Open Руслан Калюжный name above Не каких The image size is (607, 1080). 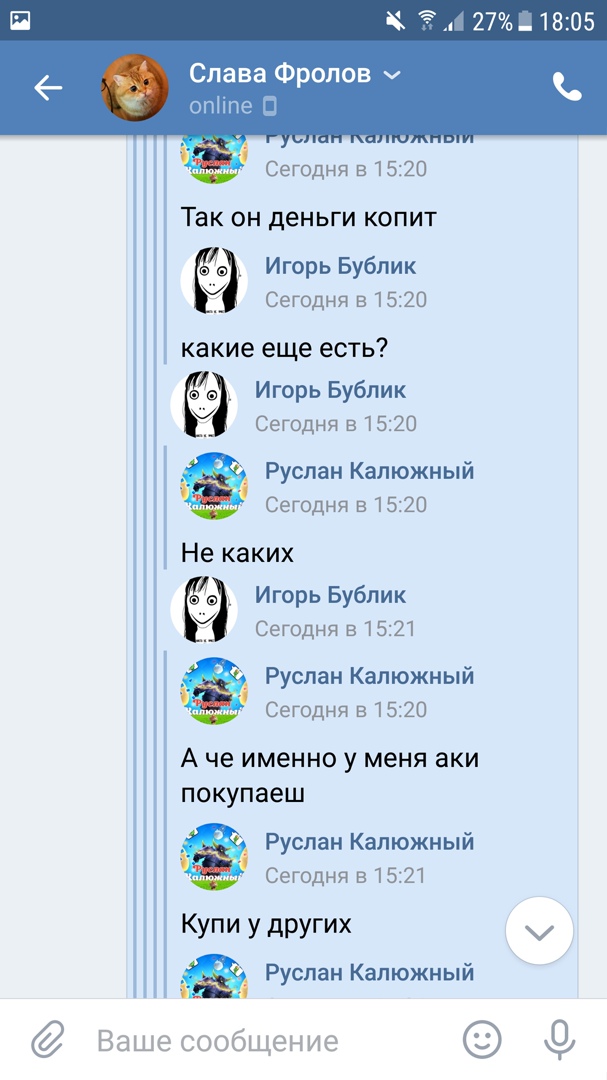(369, 471)
